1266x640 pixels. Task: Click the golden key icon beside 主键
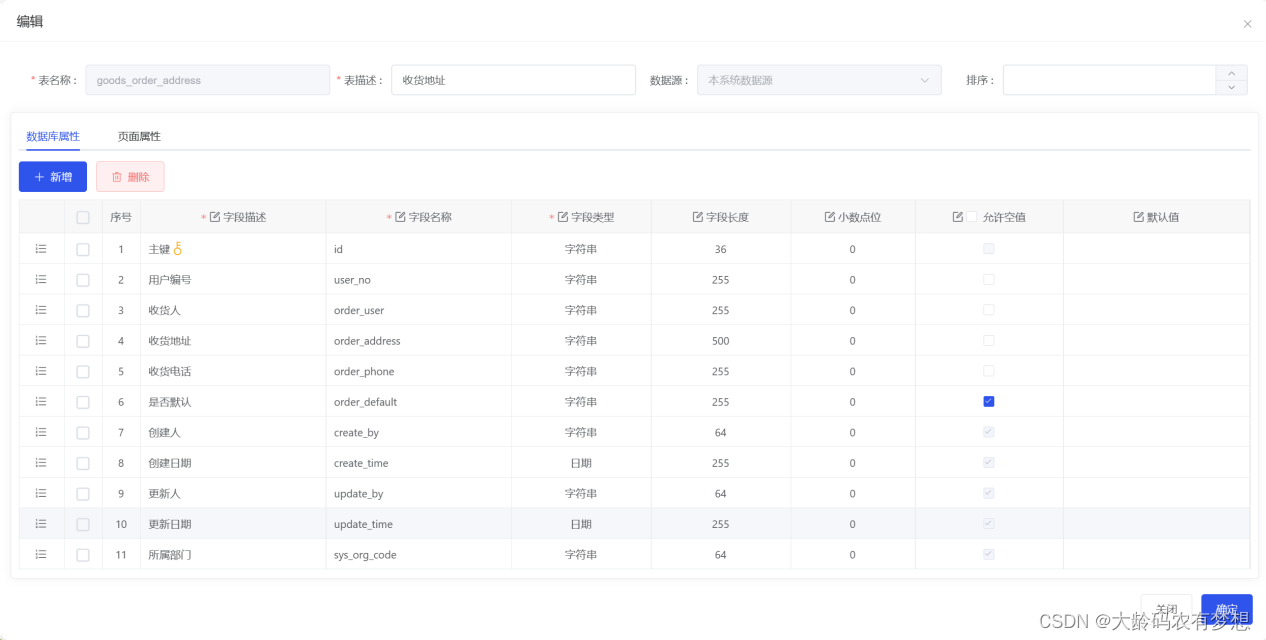[178, 248]
